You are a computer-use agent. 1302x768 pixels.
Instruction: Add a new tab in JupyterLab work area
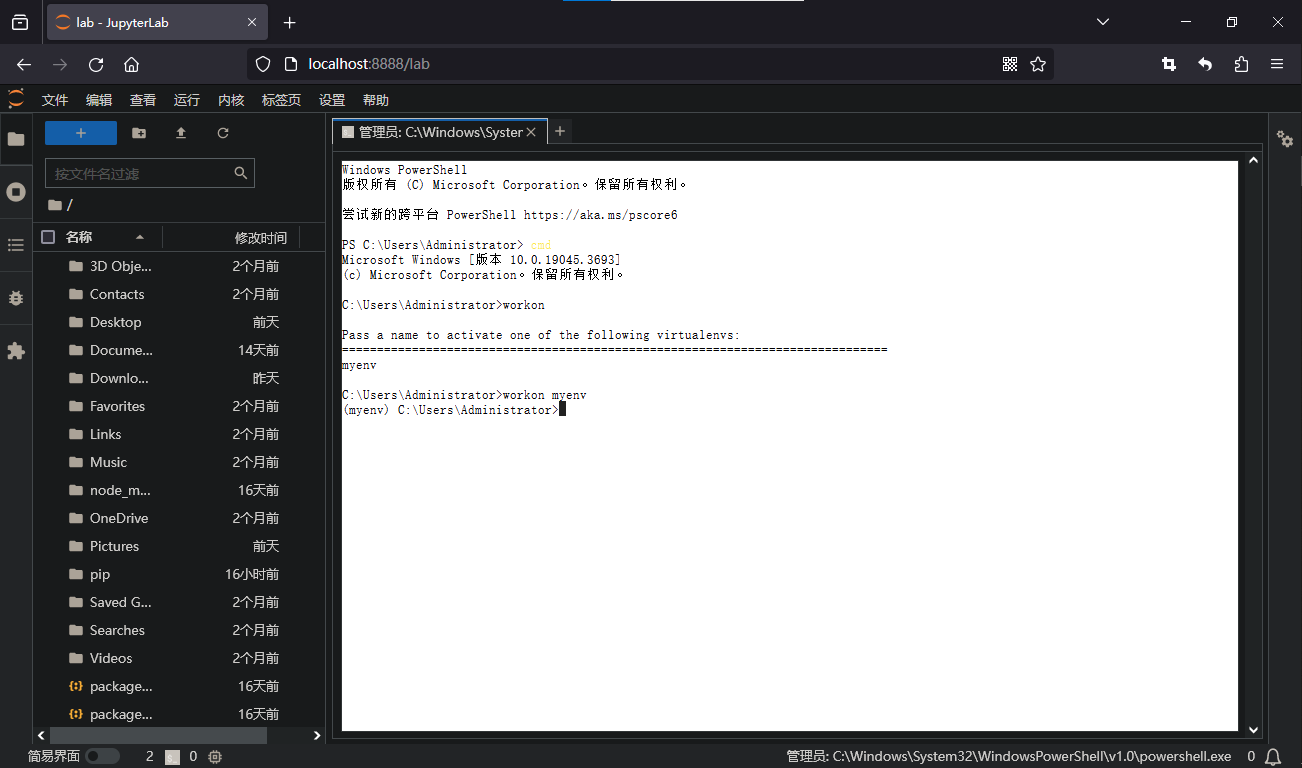[560, 131]
